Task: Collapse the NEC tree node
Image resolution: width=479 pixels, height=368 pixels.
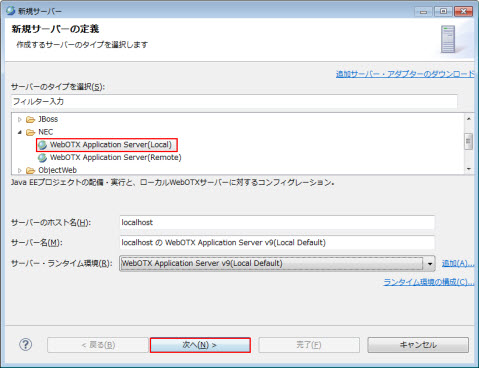Action: tap(20, 132)
